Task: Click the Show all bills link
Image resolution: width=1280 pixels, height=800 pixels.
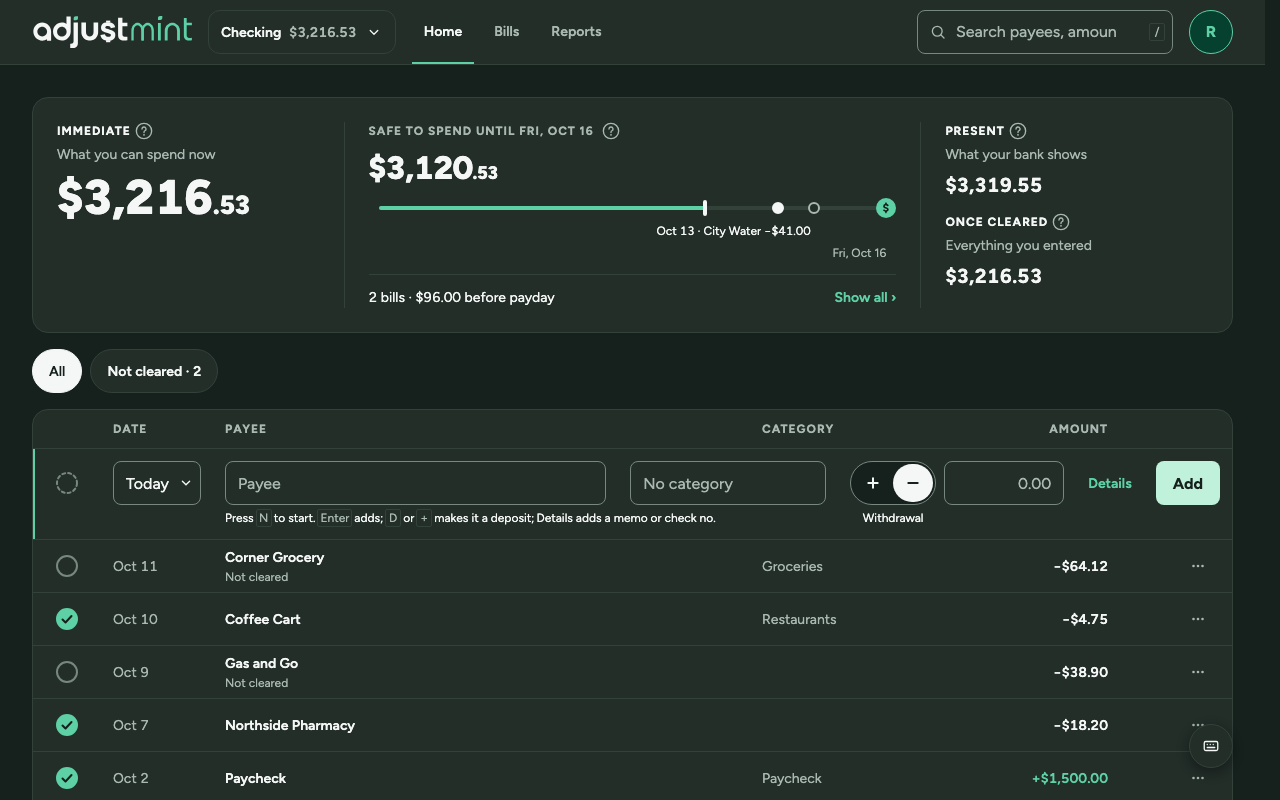Action: click(x=865, y=297)
